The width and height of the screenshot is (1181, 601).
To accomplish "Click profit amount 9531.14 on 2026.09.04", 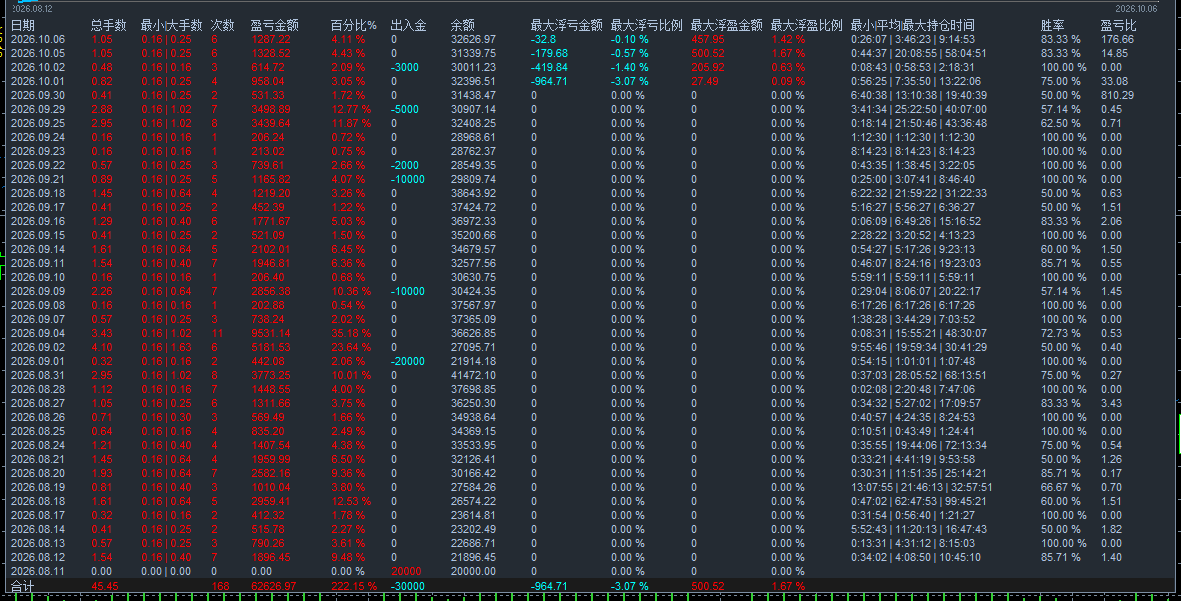I will pos(270,334).
